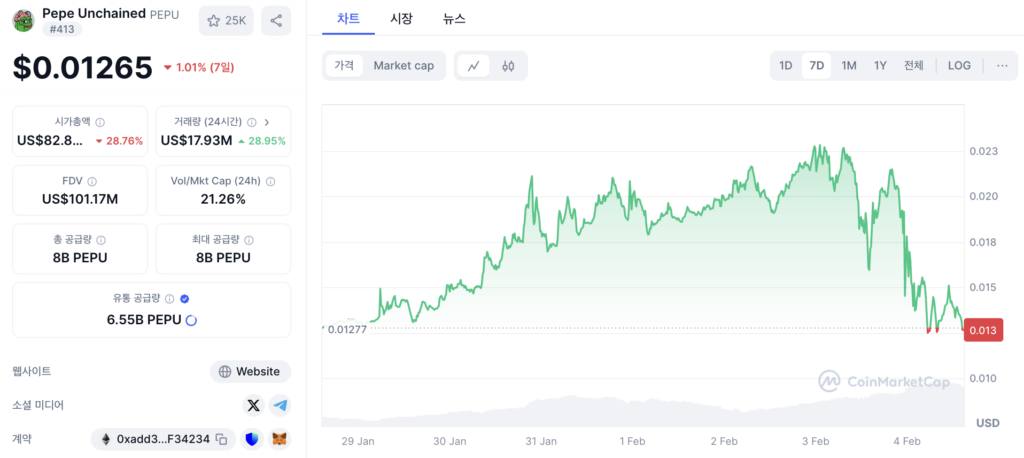Click the 28.95% volume change value
Image resolution: width=1024 pixels, height=458 pixels.
click(261, 140)
